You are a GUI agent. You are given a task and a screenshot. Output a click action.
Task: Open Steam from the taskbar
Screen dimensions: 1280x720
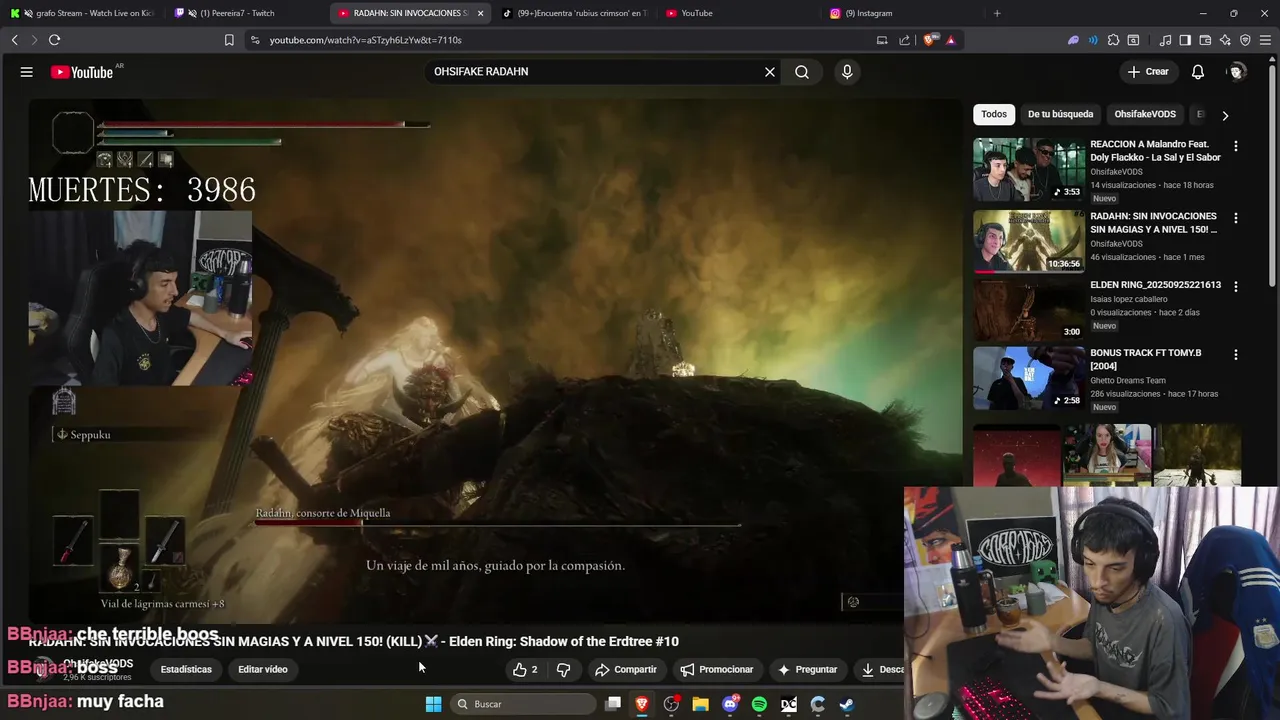click(x=846, y=704)
